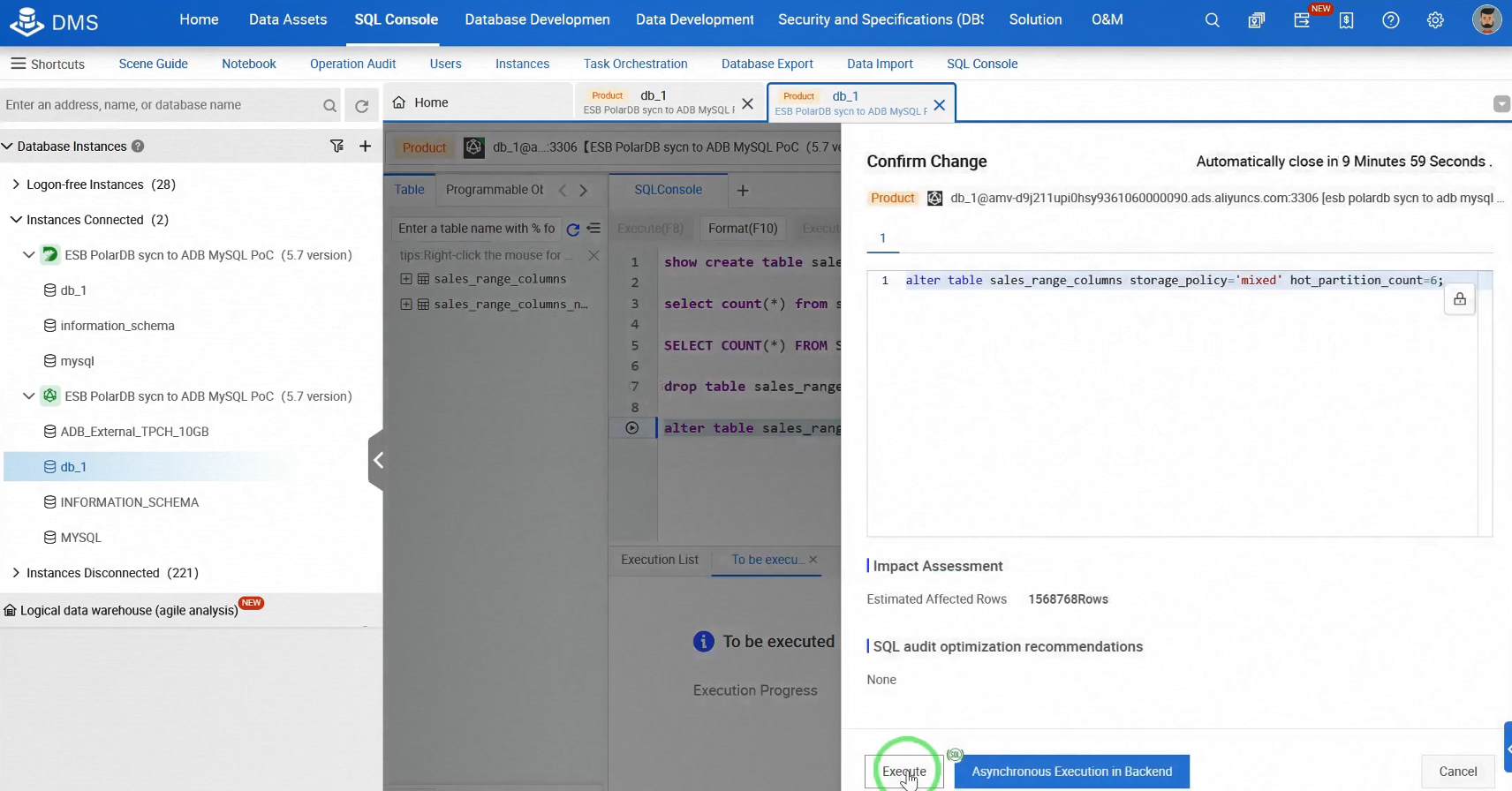
Task: Switch to the Programmable Object tab
Action: click(x=495, y=190)
